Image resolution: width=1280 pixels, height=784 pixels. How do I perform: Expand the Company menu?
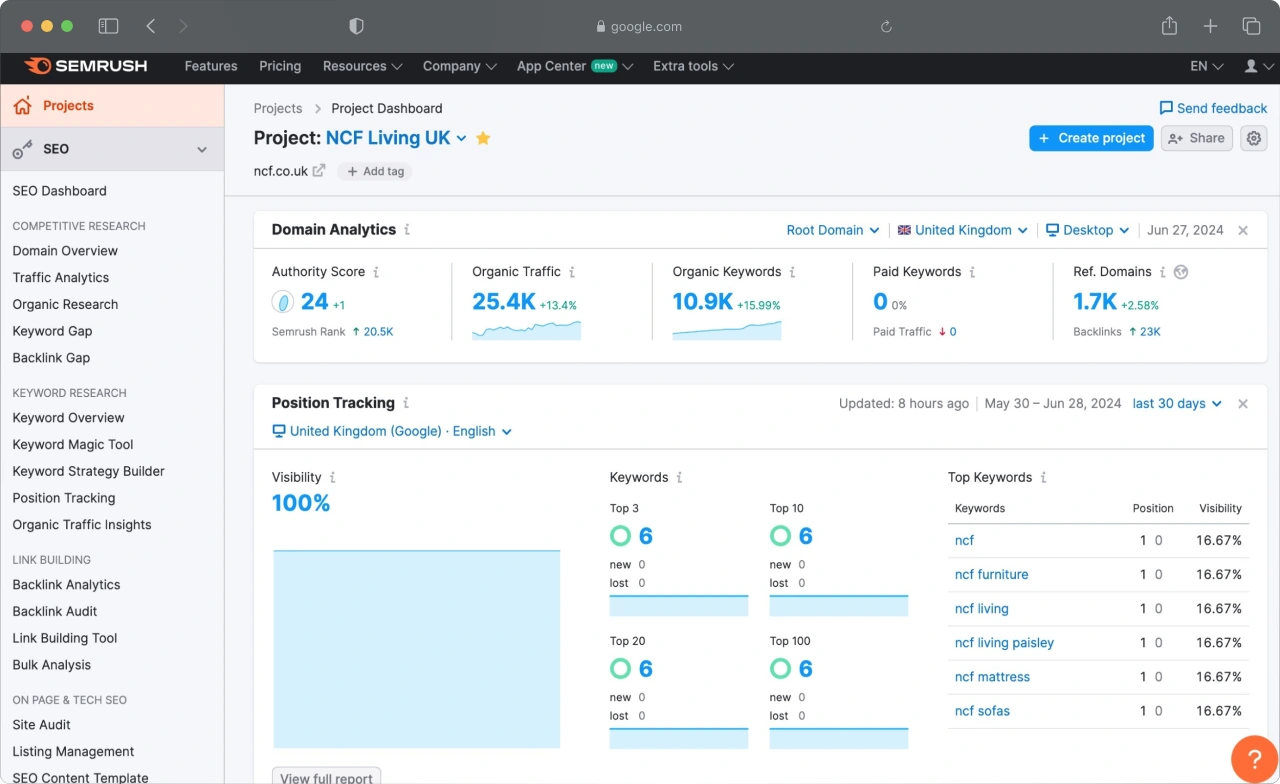[x=459, y=66]
